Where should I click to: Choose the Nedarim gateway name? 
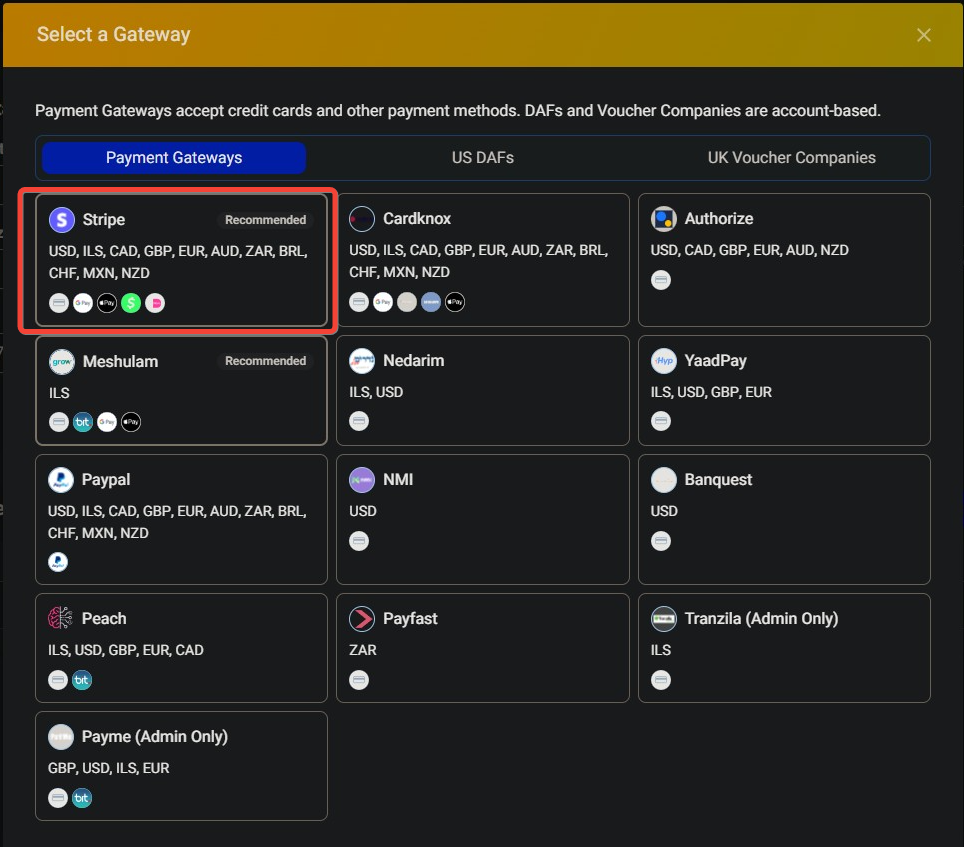[414, 361]
